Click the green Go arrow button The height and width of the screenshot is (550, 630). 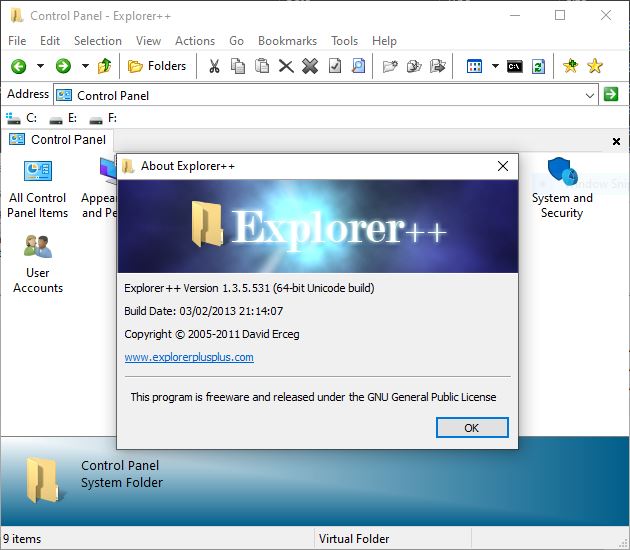click(x=611, y=94)
